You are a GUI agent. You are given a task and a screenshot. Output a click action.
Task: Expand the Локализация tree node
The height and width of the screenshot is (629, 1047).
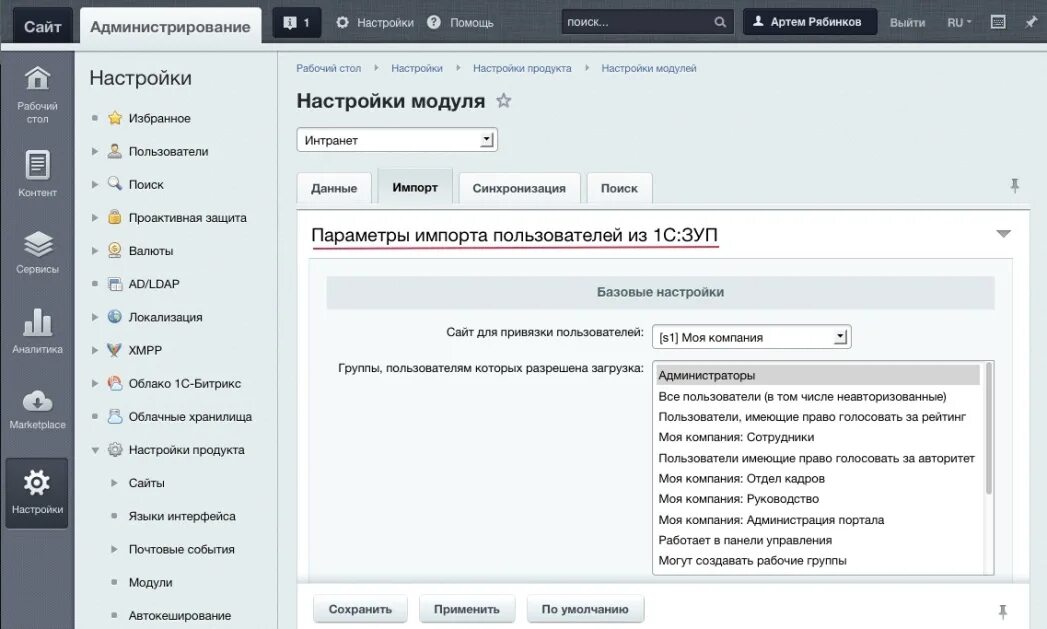tap(95, 317)
